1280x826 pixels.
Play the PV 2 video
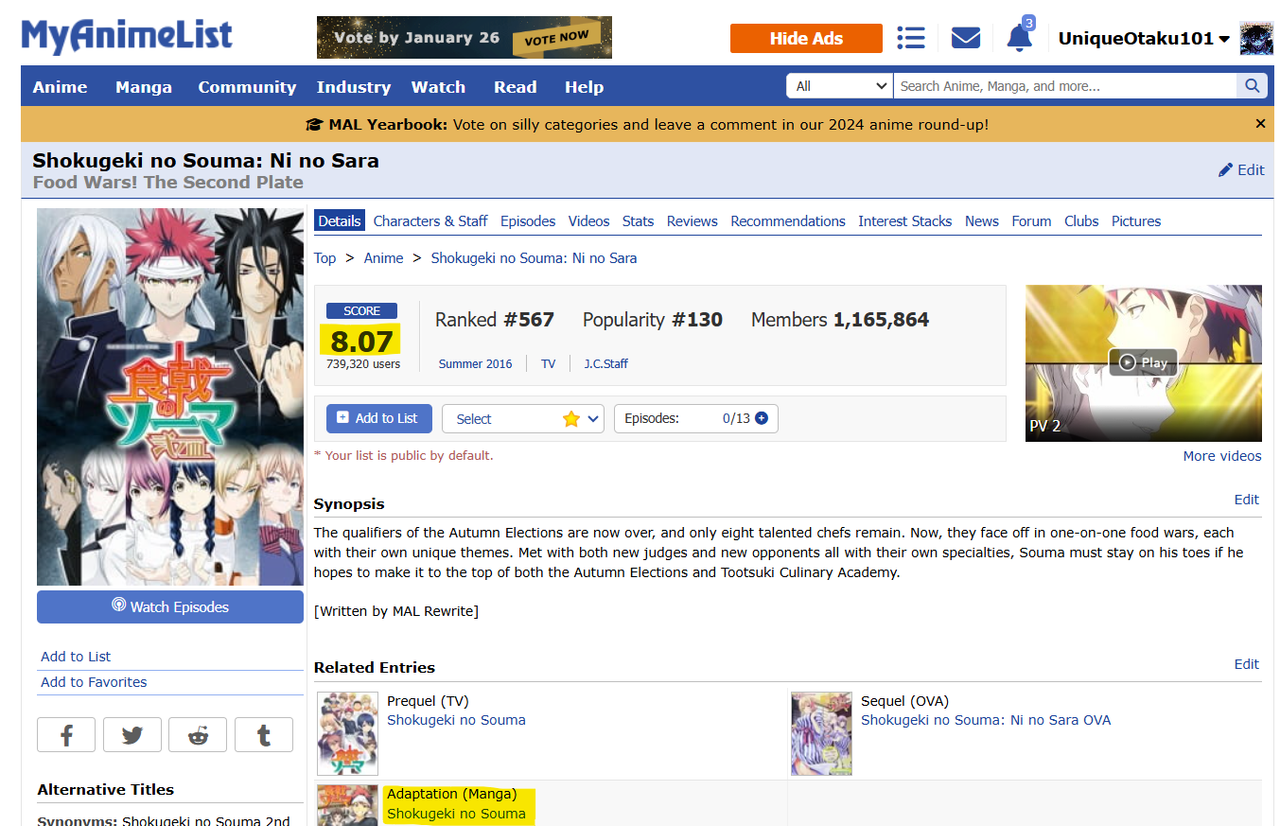(x=1143, y=362)
